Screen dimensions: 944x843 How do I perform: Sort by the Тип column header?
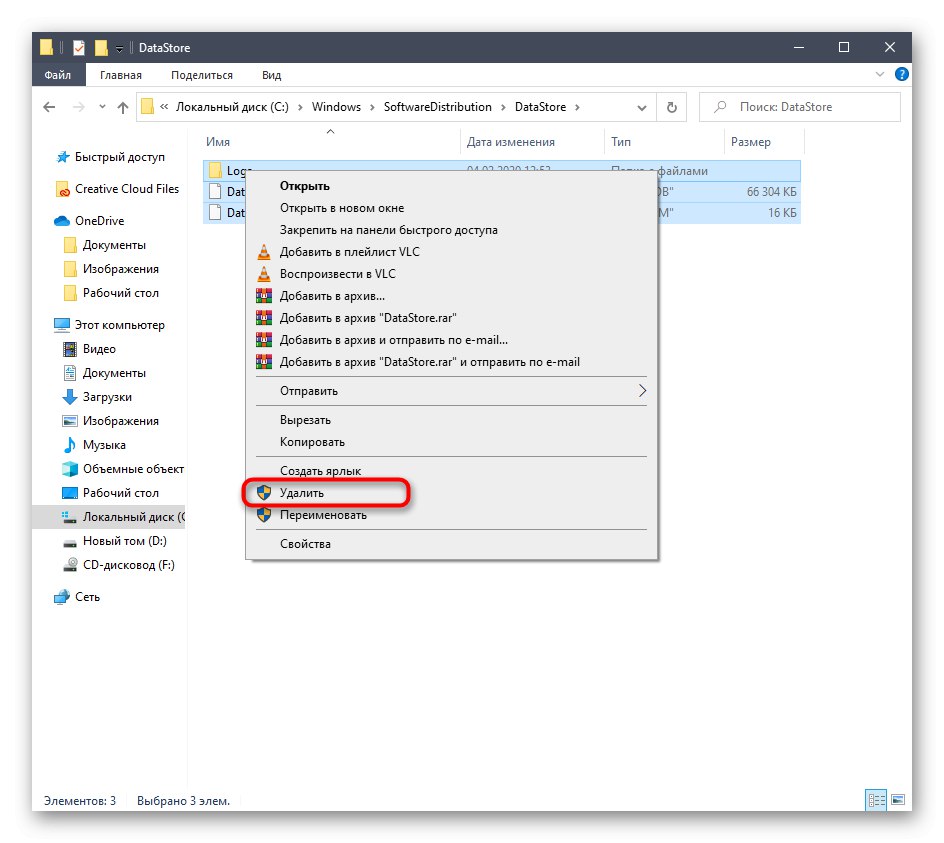point(621,142)
